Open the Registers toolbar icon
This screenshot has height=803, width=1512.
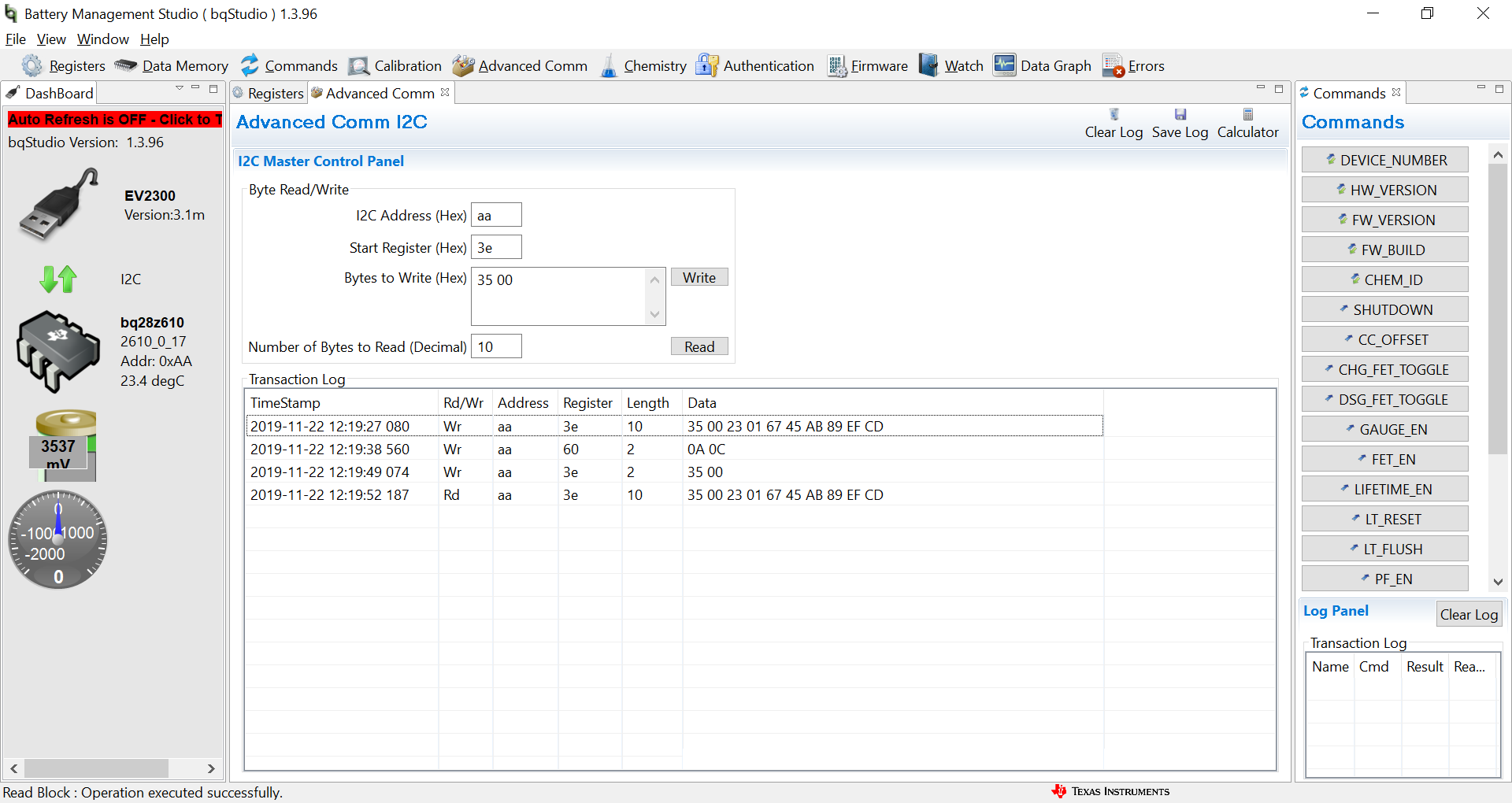pyautogui.click(x=32, y=65)
